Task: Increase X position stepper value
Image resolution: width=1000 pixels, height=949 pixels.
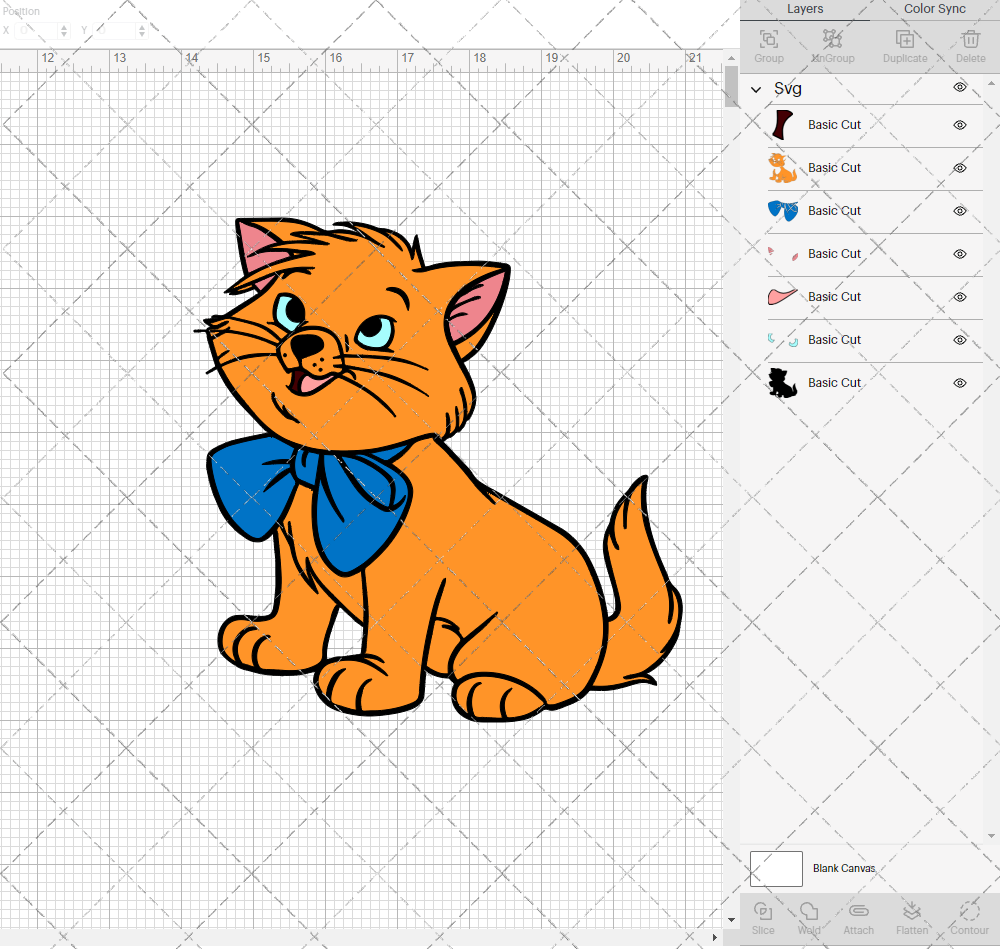Action: (64, 26)
